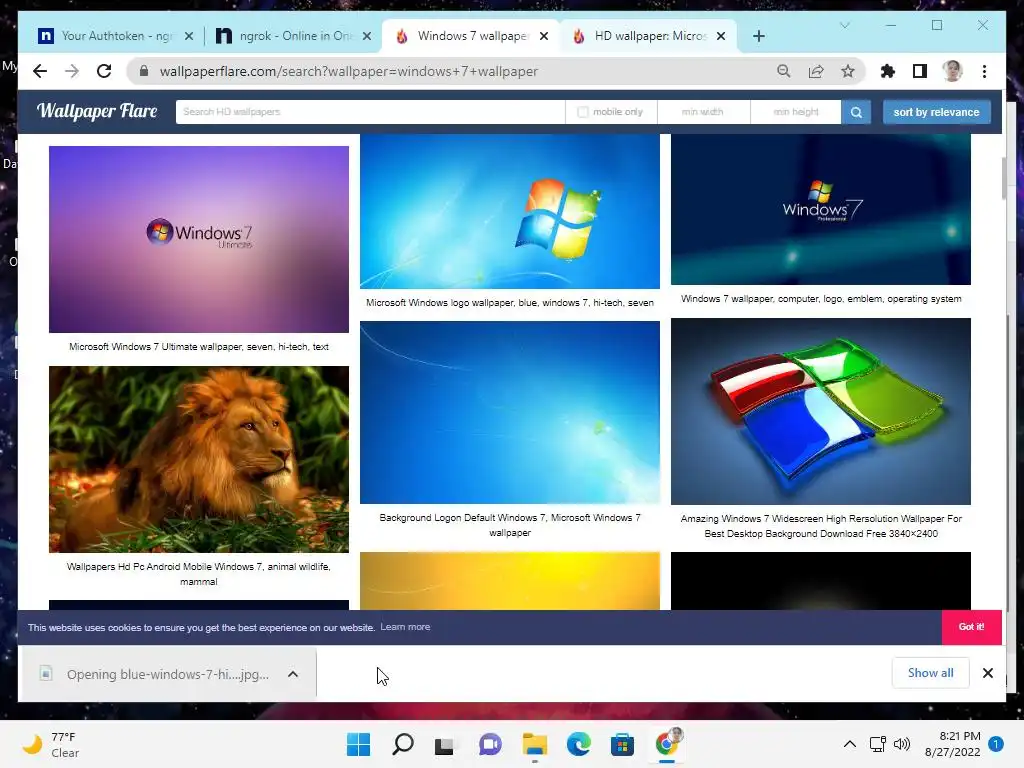The width and height of the screenshot is (1024, 768).
Task: Open glass Windows logo wallpaper thumbnail
Action: tap(820, 411)
